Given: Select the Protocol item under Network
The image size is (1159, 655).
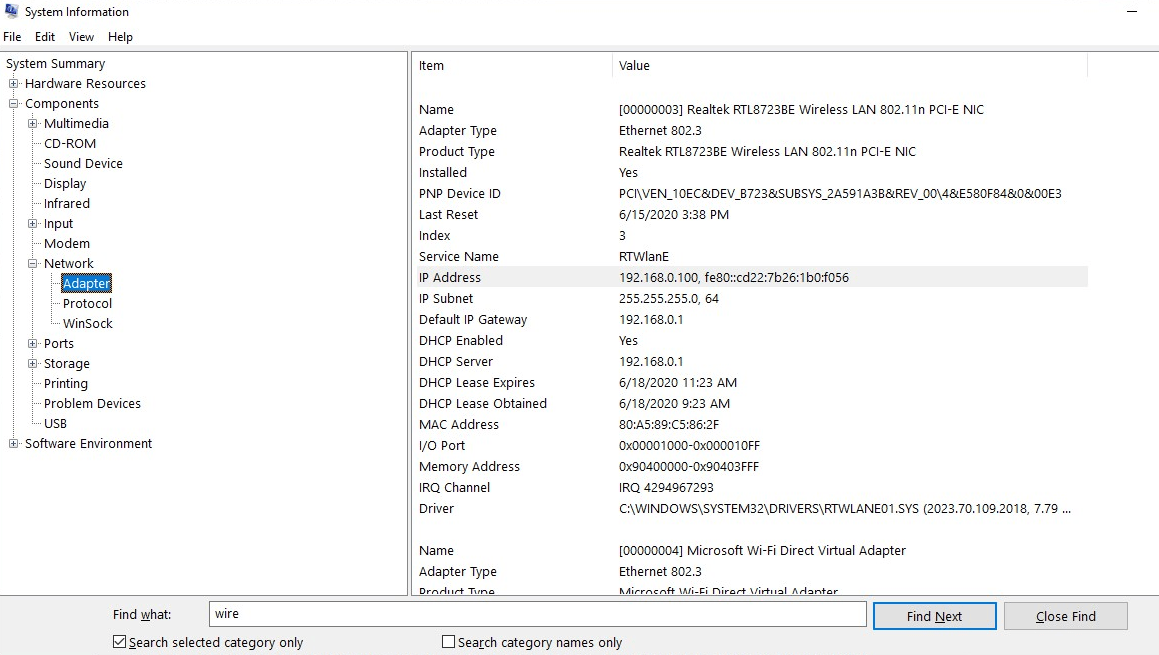Looking at the screenshot, I should (x=87, y=303).
